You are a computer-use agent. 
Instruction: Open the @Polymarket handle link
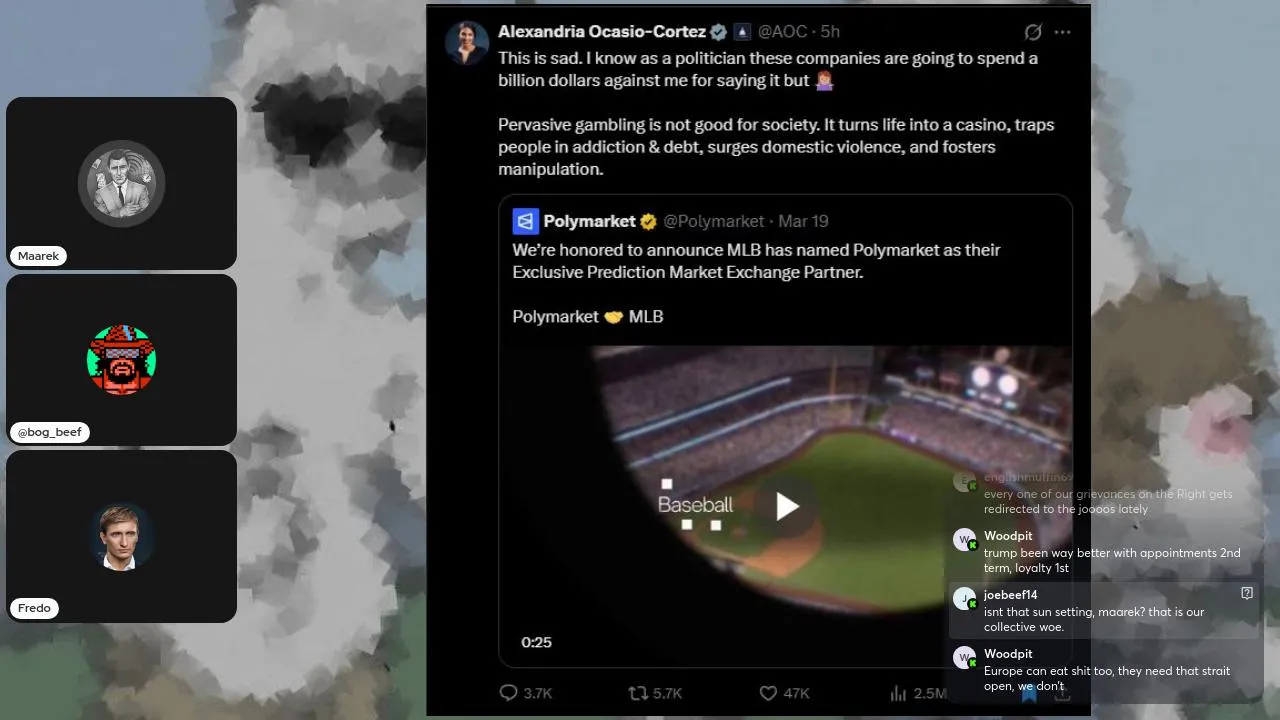(x=714, y=221)
